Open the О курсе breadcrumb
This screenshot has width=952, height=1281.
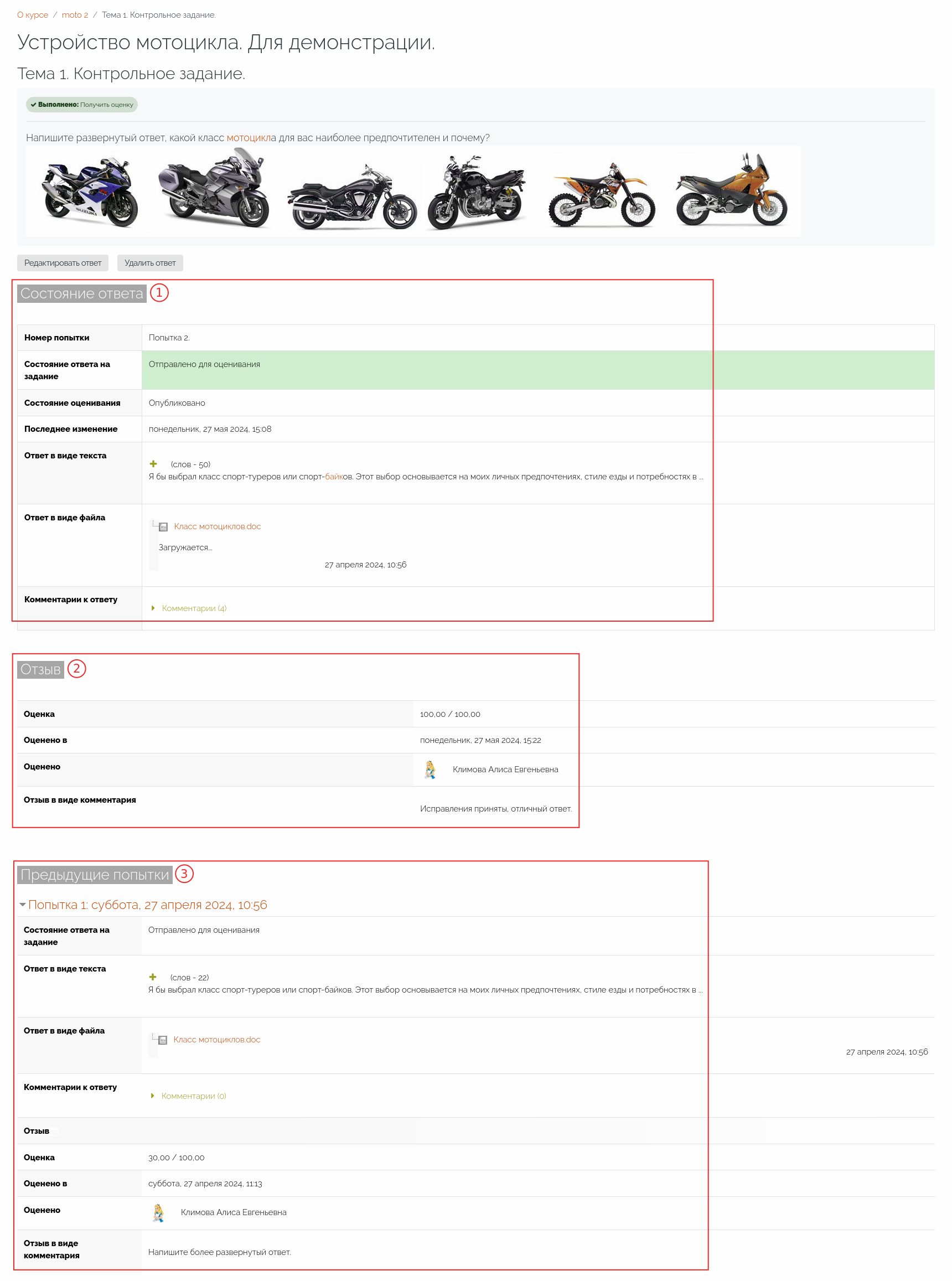[32, 15]
